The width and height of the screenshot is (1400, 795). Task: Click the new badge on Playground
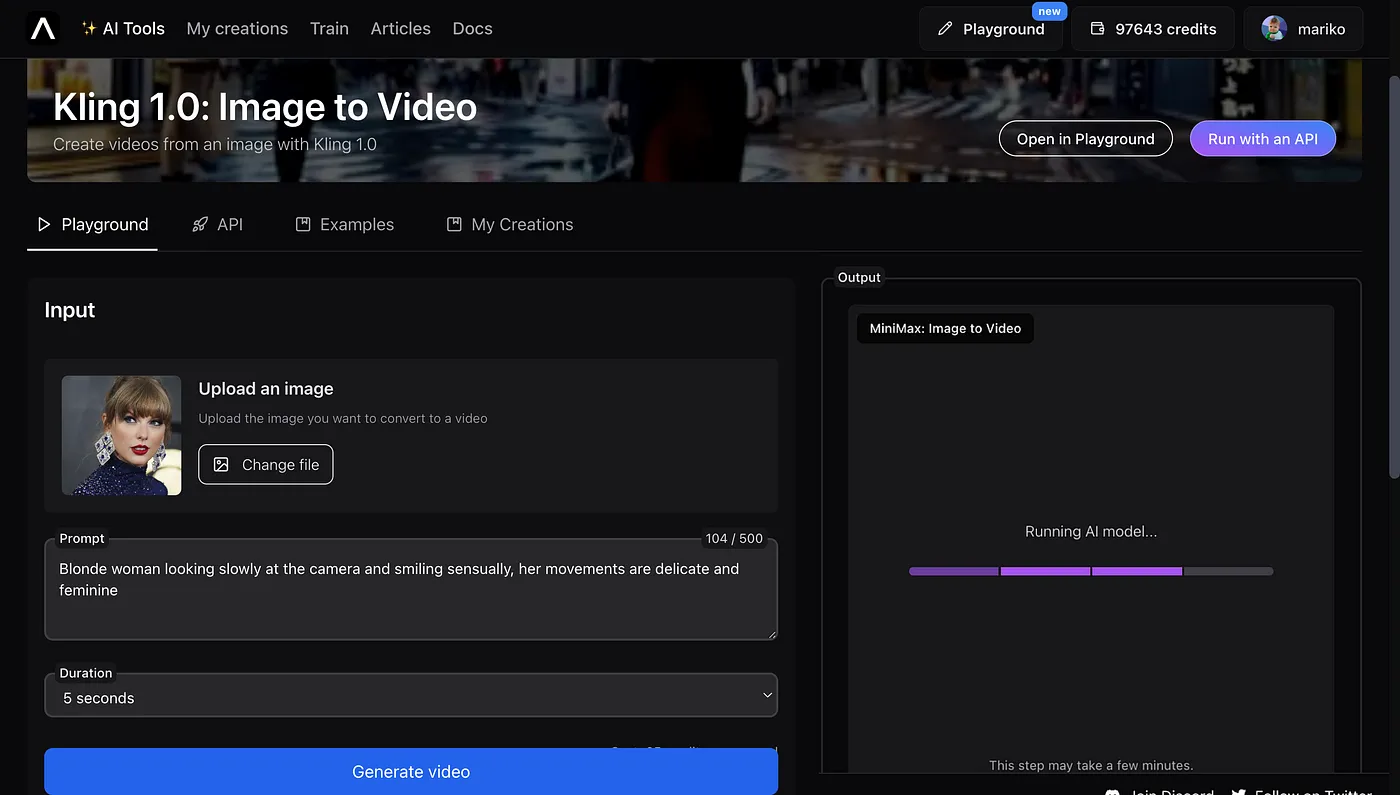click(1049, 12)
